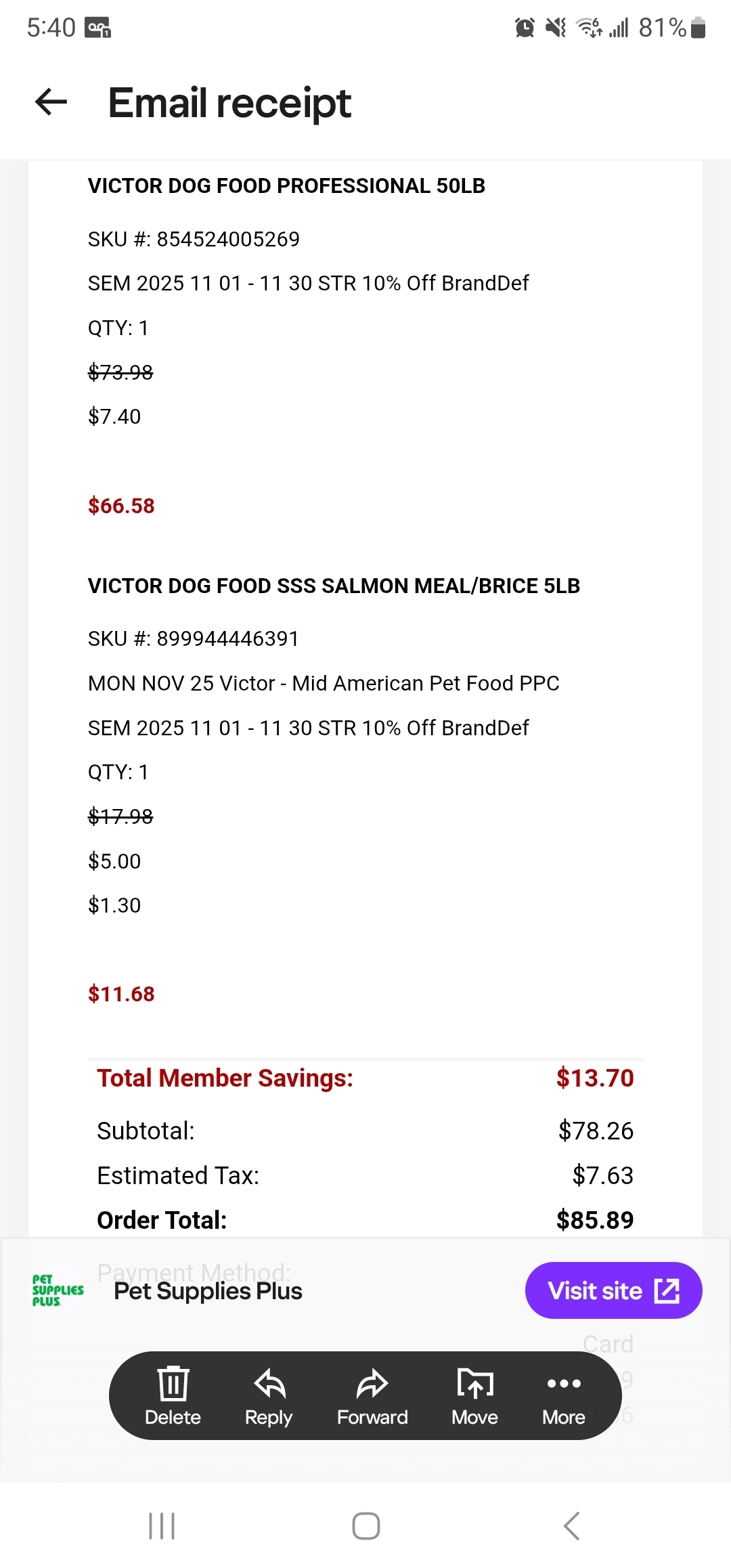Move the email to another folder
Screen dimensions: 731x1568
[474, 1395]
